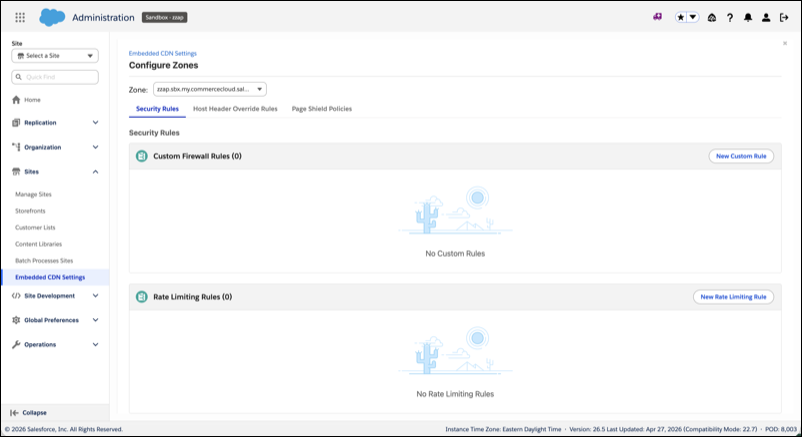802x437 pixels.
Task: Open the app launcher grid icon
Action: click(20, 17)
